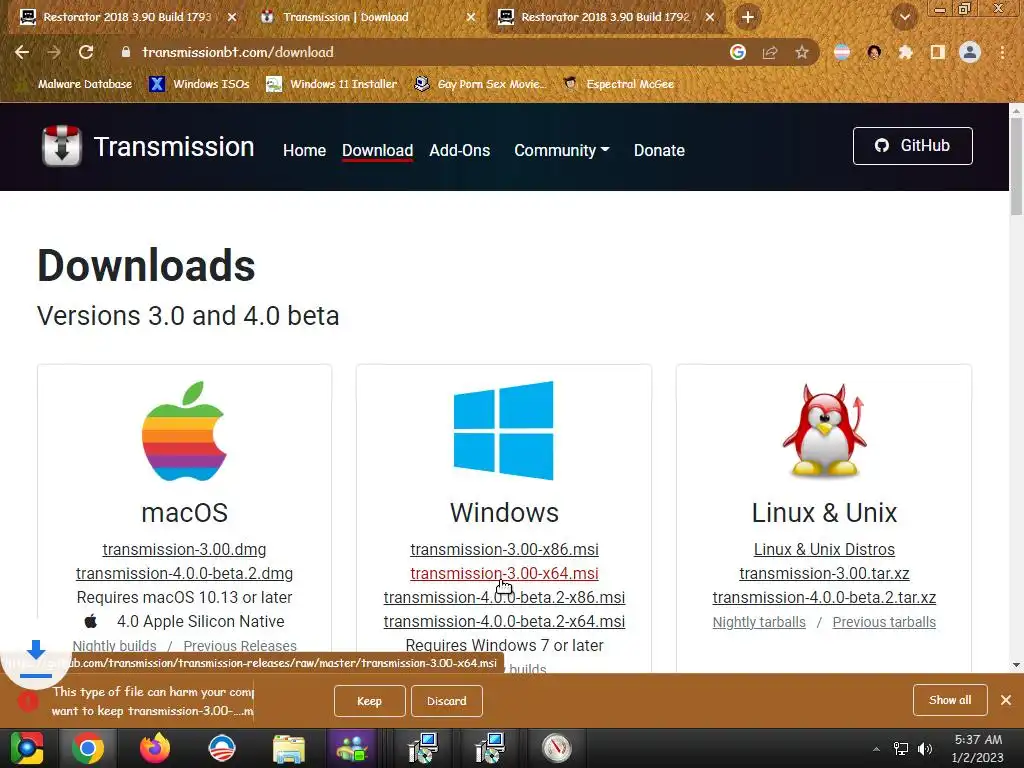The width and height of the screenshot is (1024, 768).
Task: Close the downloads bar
Action: pyautogui.click(x=1006, y=700)
